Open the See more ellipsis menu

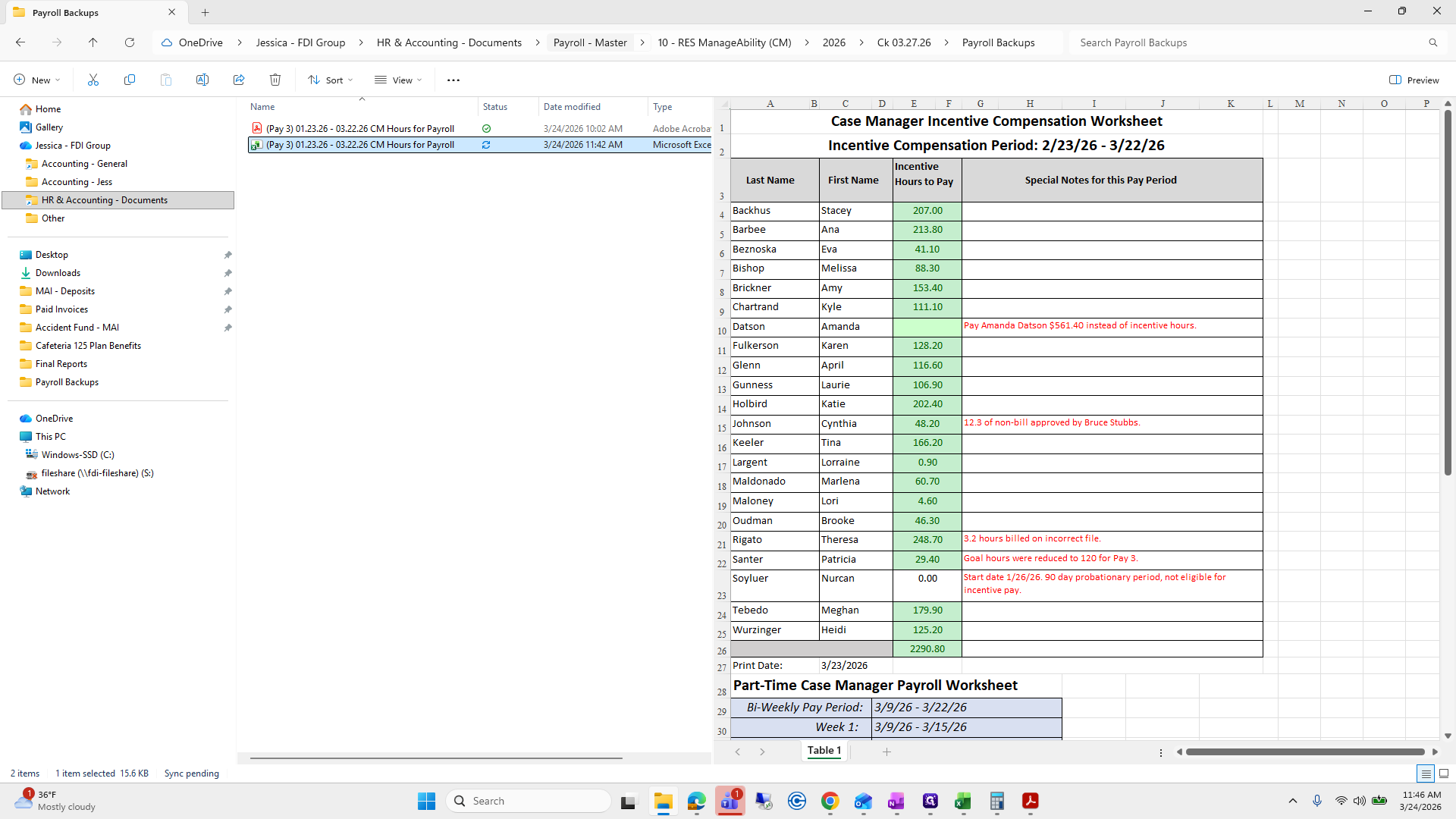coord(453,80)
